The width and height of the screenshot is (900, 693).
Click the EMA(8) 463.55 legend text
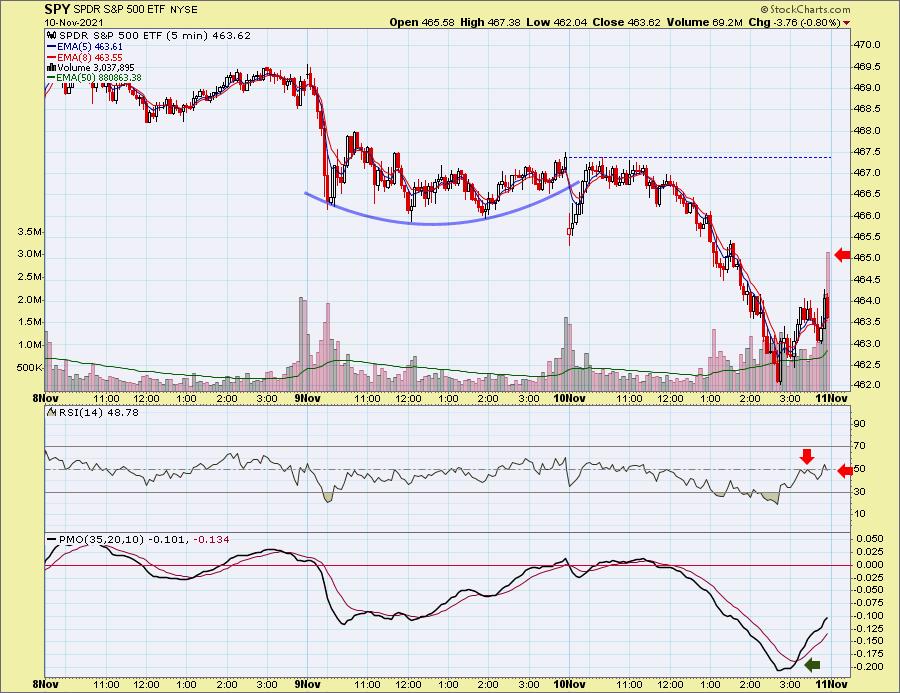tap(90, 57)
